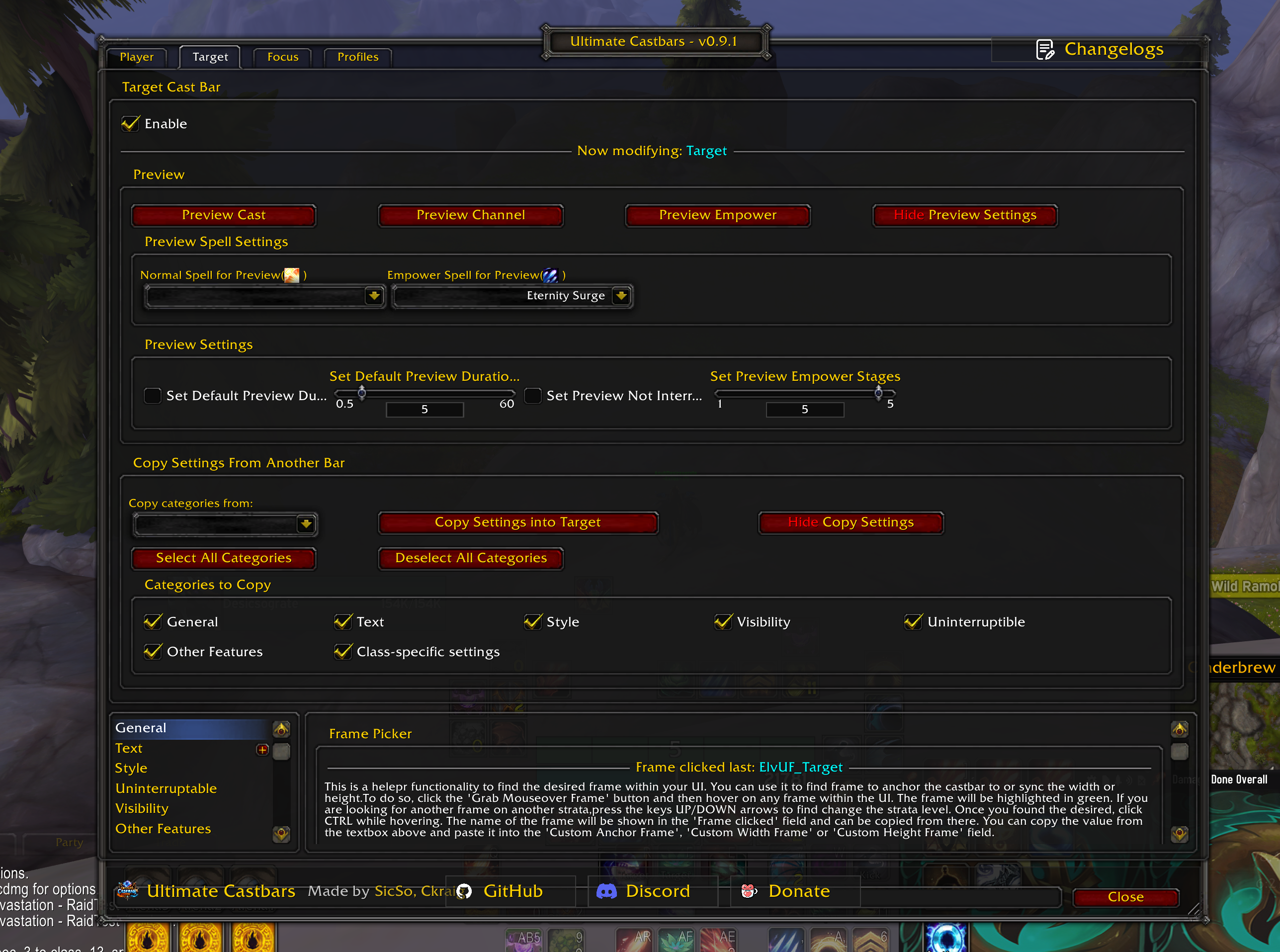Click the Empower Spell preview icon
This screenshot has height=952, width=1280.
[x=551, y=275]
